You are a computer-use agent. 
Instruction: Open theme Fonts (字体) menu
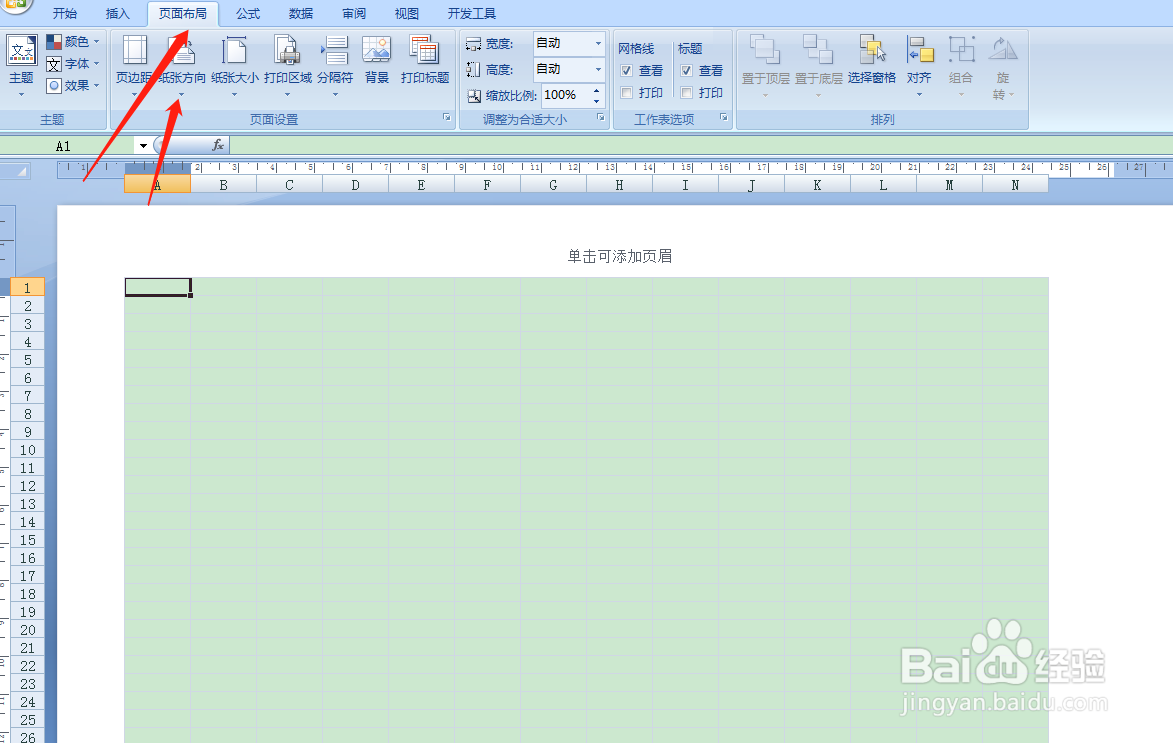click(x=73, y=64)
